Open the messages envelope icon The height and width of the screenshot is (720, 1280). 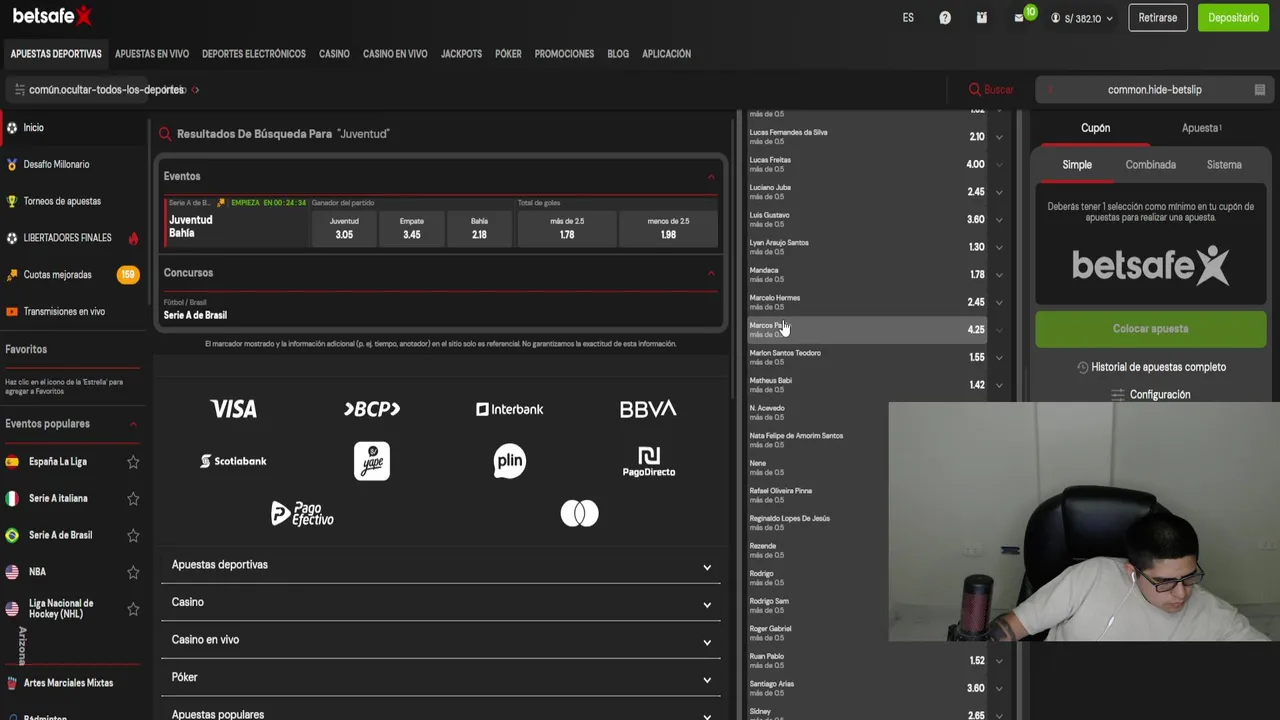click(x=1019, y=18)
